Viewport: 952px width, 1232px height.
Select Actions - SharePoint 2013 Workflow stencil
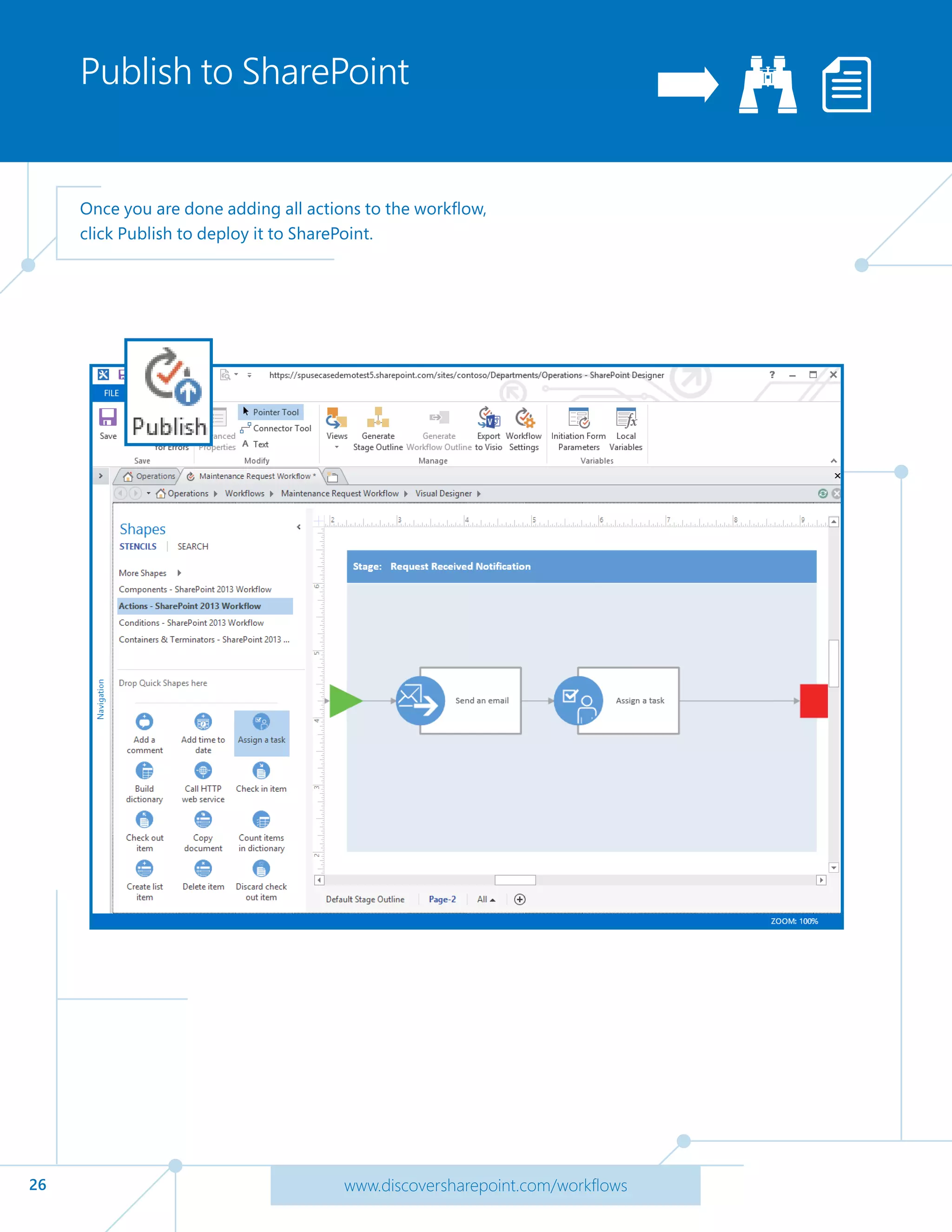[205, 606]
